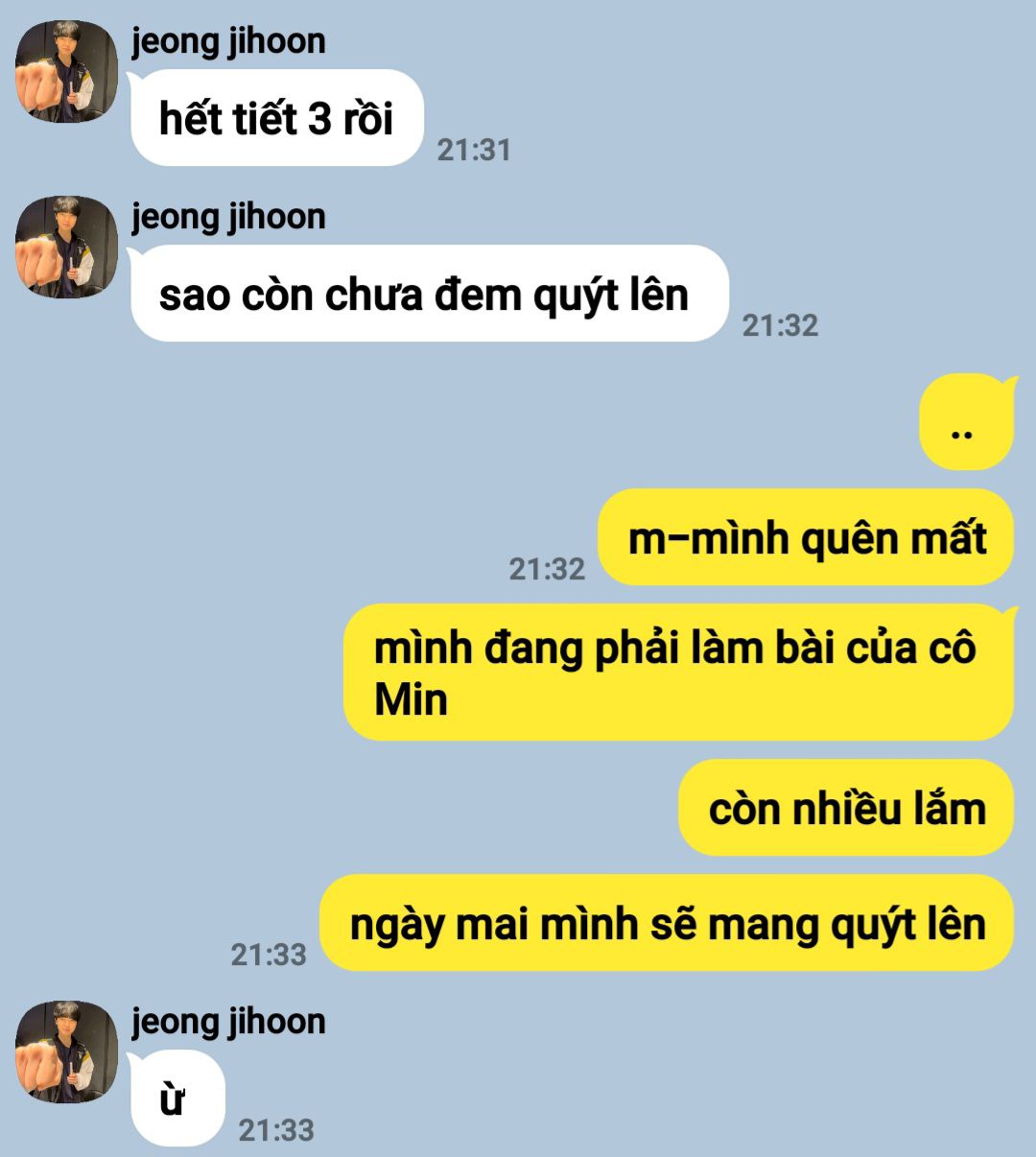This screenshot has width=1036, height=1157.
Task: Click 21:32 timestamp beside "sao còn chưa đem quýt lên"
Action: pos(780,325)
